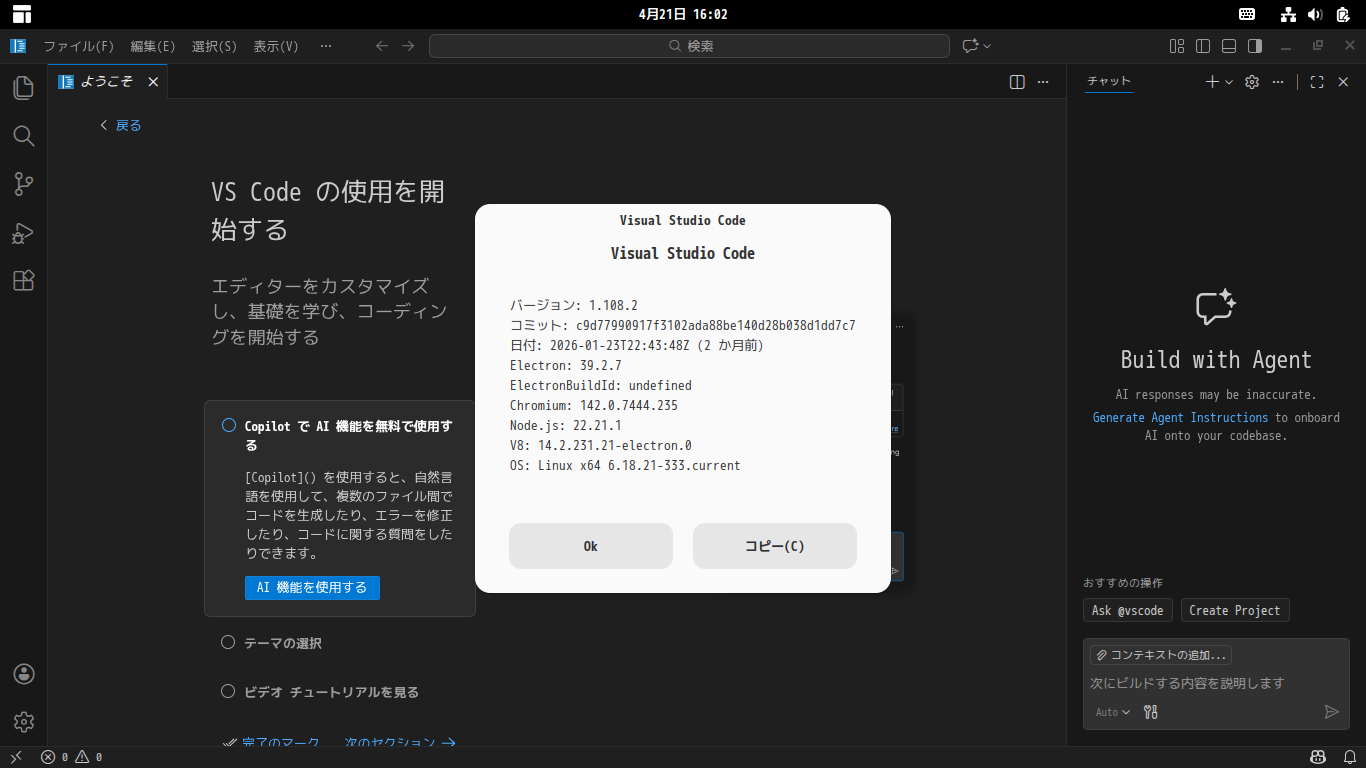Click the configure tools icon in chat input

1151,712
